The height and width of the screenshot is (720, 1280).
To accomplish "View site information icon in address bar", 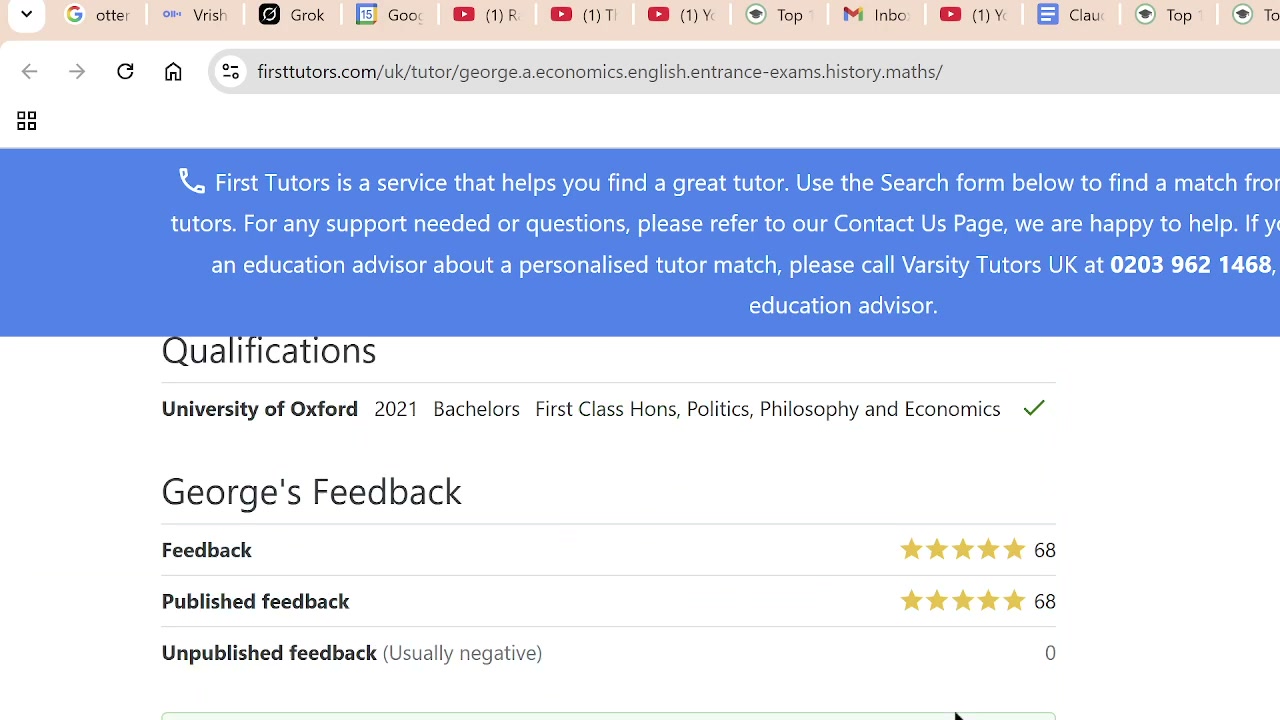I will pyautogui.click(x=230, y=72).
